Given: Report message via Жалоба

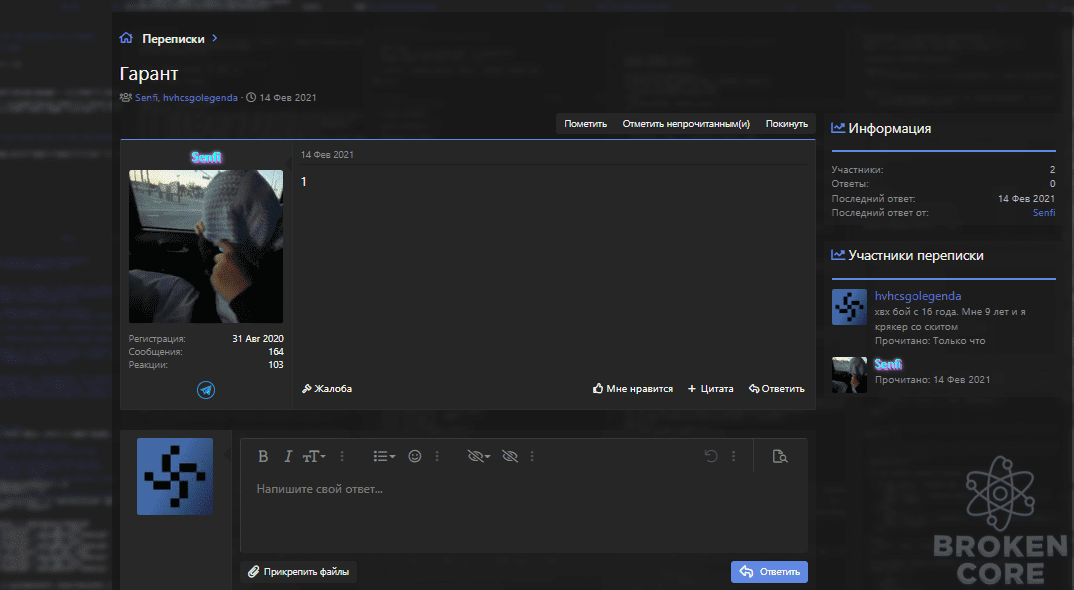Looking at the screenshot, I should point(327,389).
